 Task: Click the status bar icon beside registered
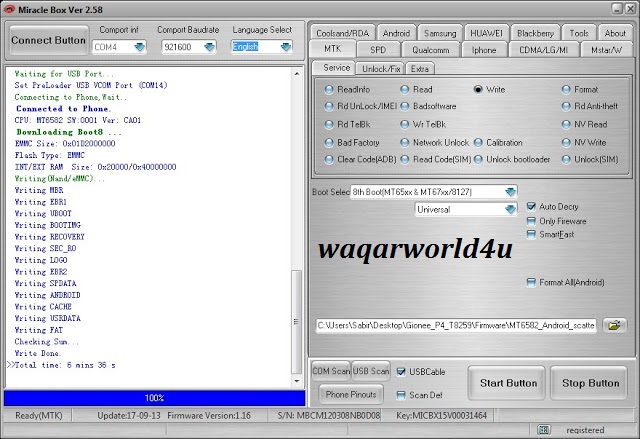point(543,430)
